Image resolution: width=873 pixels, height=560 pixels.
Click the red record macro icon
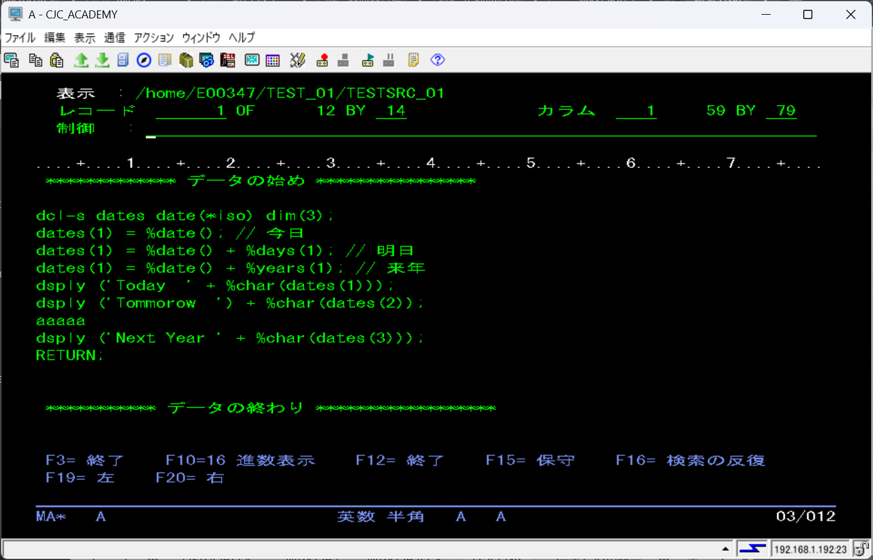pyautogui.click(x=322, y=60)
